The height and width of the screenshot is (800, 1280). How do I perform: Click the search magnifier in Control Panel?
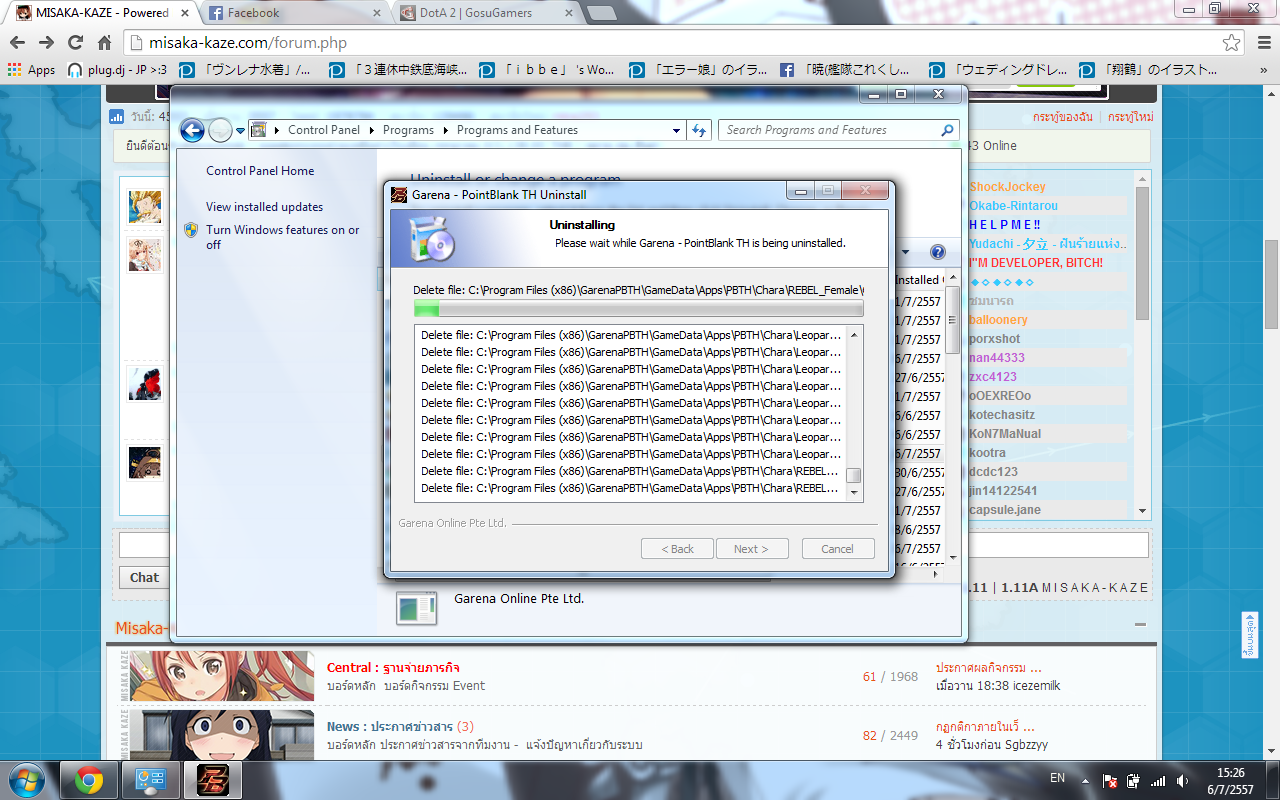click(947, 130)
